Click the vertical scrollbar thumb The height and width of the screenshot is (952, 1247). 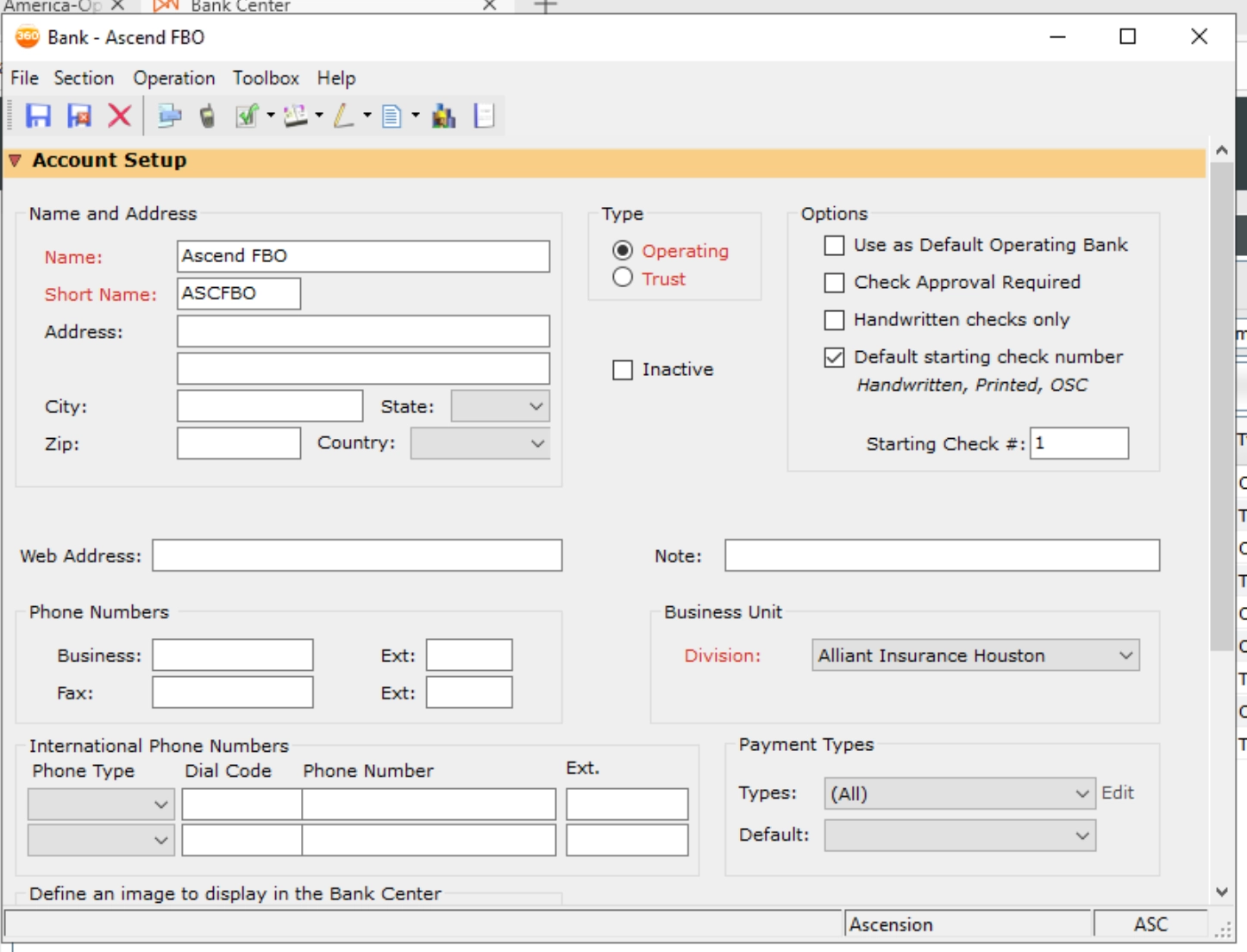click(x=1221, y=406)
